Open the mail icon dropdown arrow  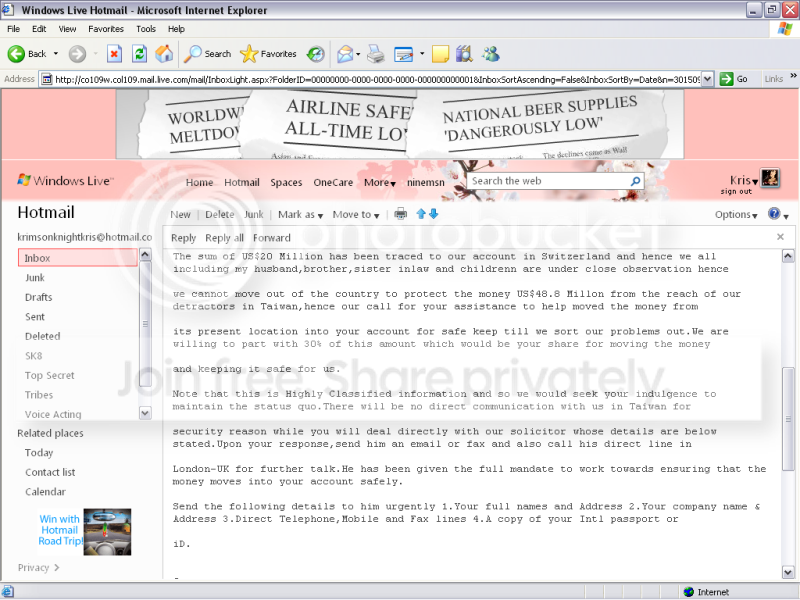358,54
